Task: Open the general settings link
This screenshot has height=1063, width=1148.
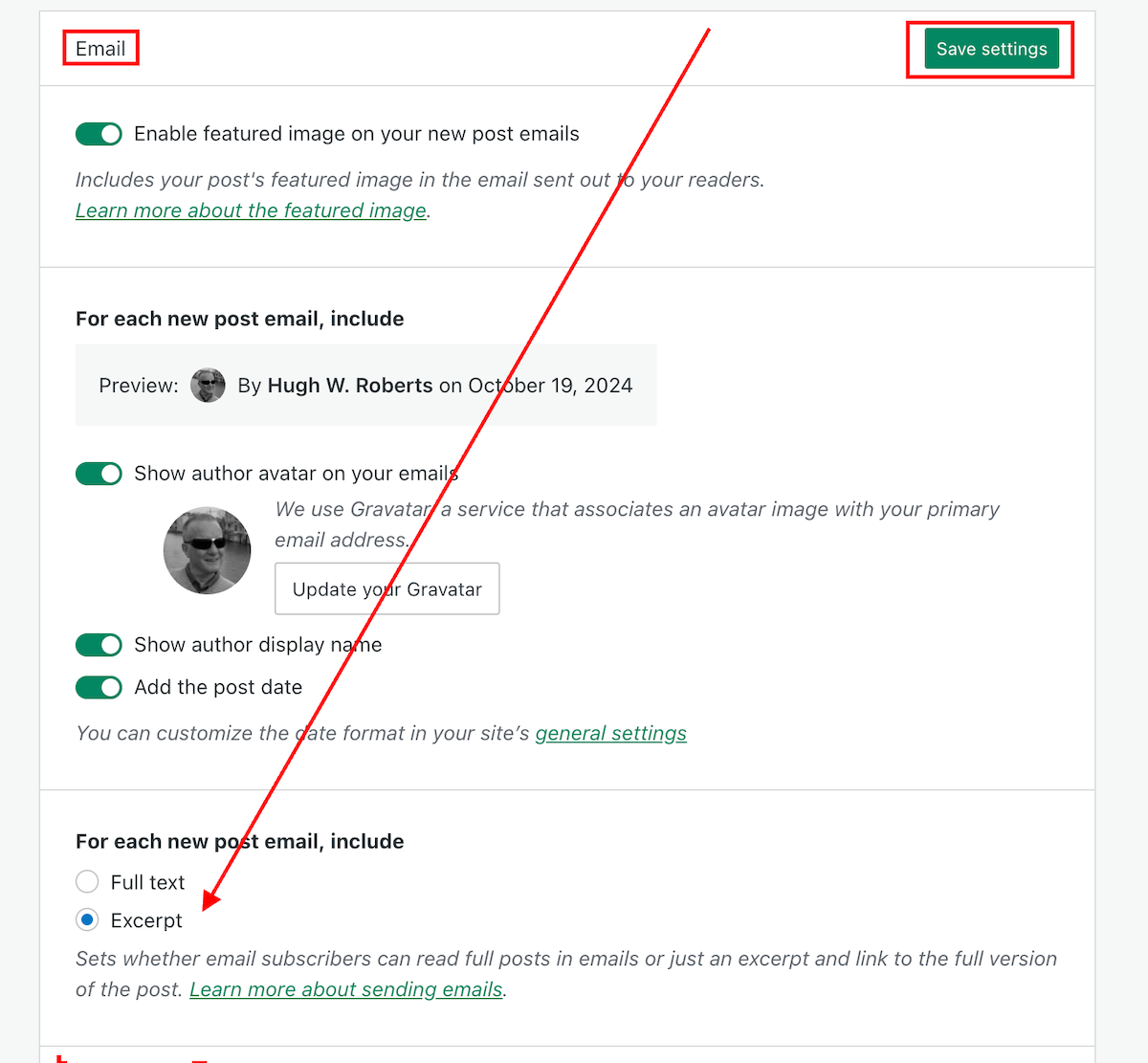Action: click(610, 734)
